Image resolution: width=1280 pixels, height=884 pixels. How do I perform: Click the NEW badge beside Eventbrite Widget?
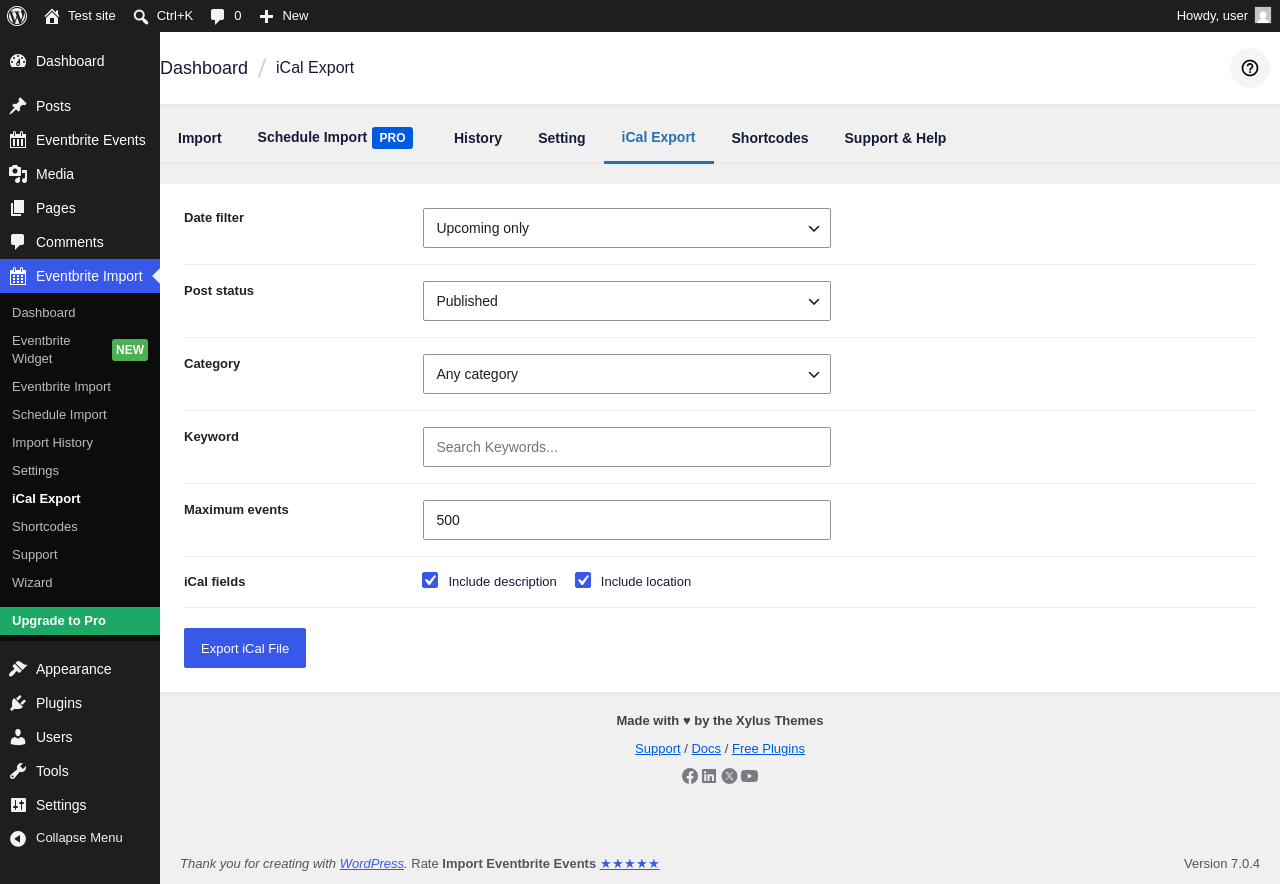[130, 350]
